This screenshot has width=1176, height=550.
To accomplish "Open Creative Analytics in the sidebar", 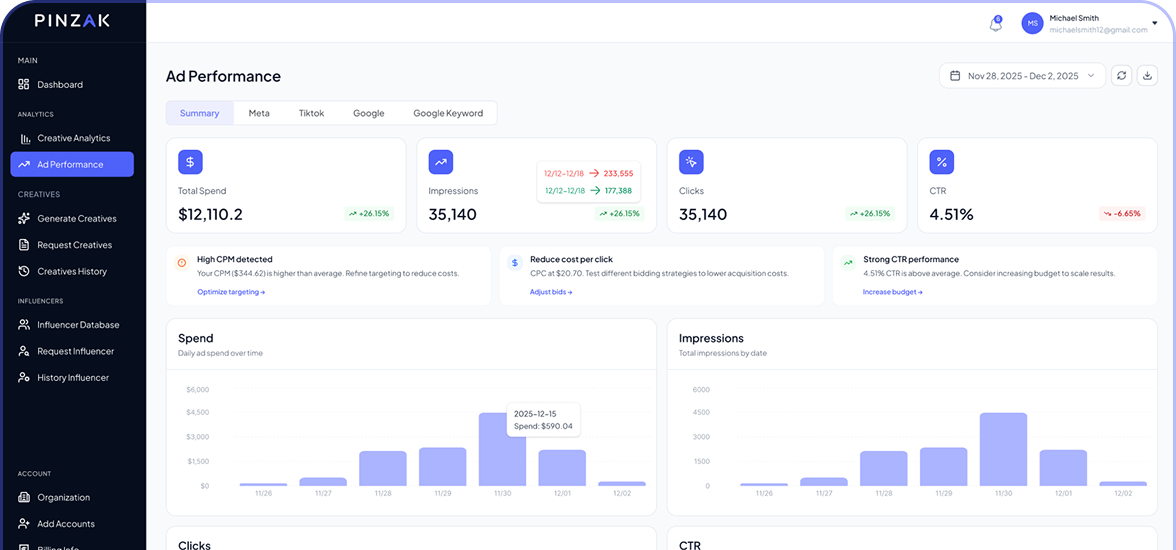I will pyautogui.click(x=73, y=138).
